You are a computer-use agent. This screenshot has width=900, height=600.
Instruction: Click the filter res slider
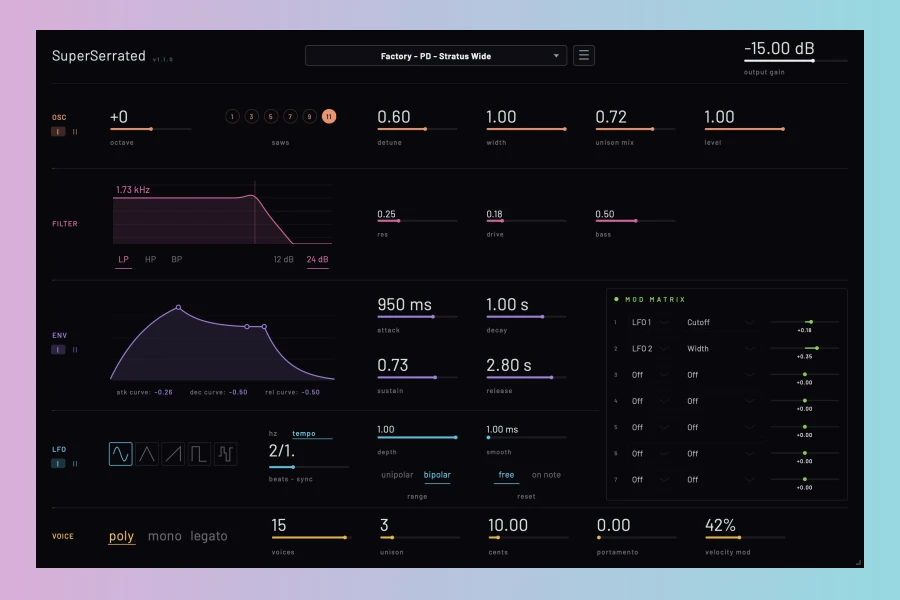(417, 220)
